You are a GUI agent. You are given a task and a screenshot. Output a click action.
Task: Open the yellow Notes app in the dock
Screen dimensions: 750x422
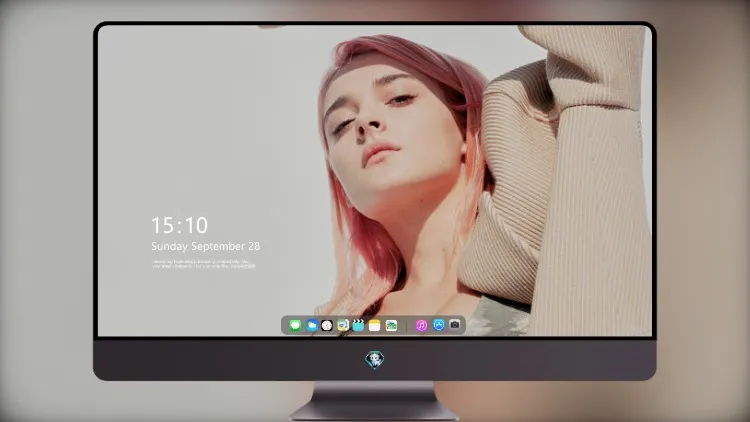[375, 325]
